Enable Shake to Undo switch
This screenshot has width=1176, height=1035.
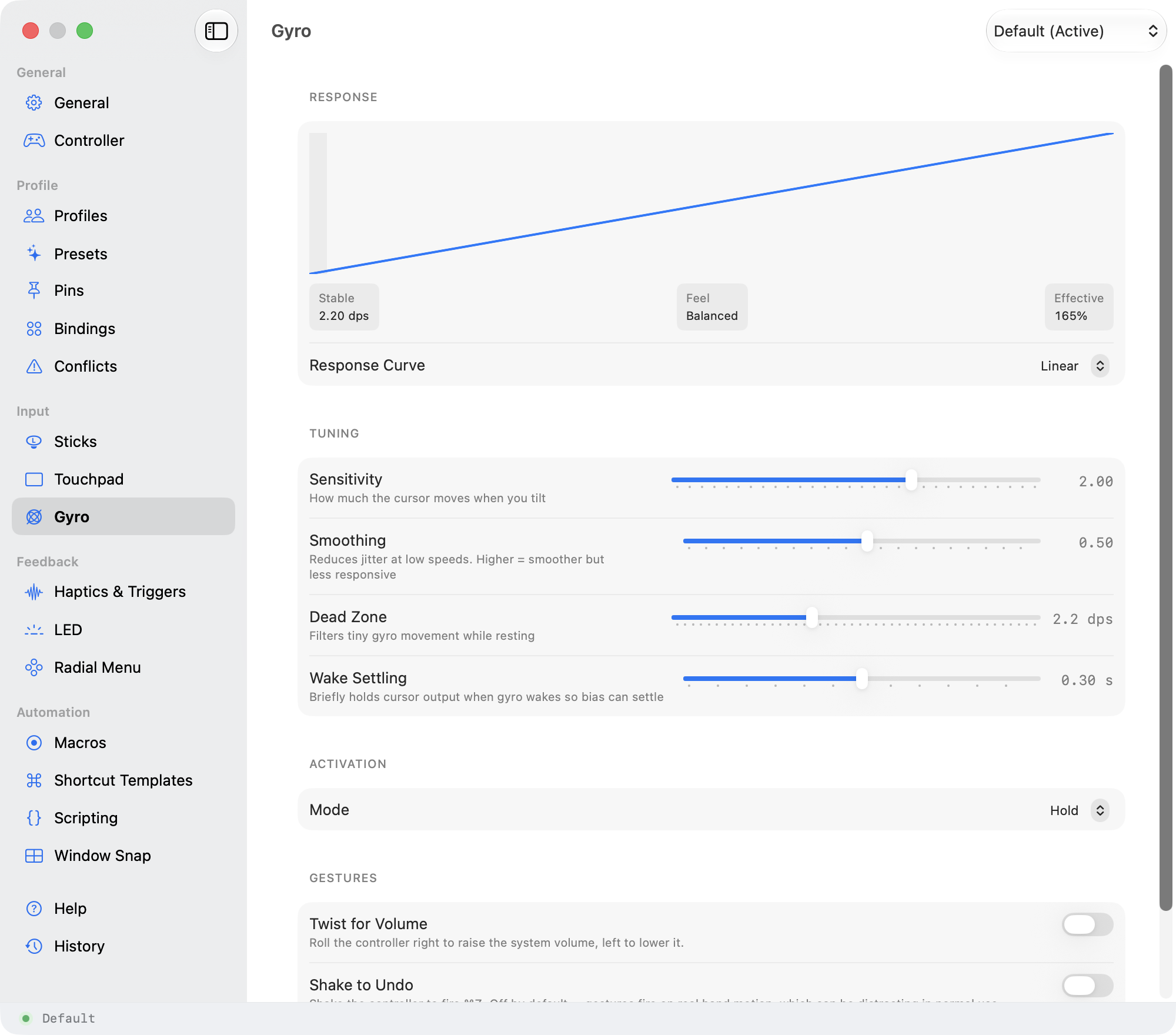point(1087,986)
